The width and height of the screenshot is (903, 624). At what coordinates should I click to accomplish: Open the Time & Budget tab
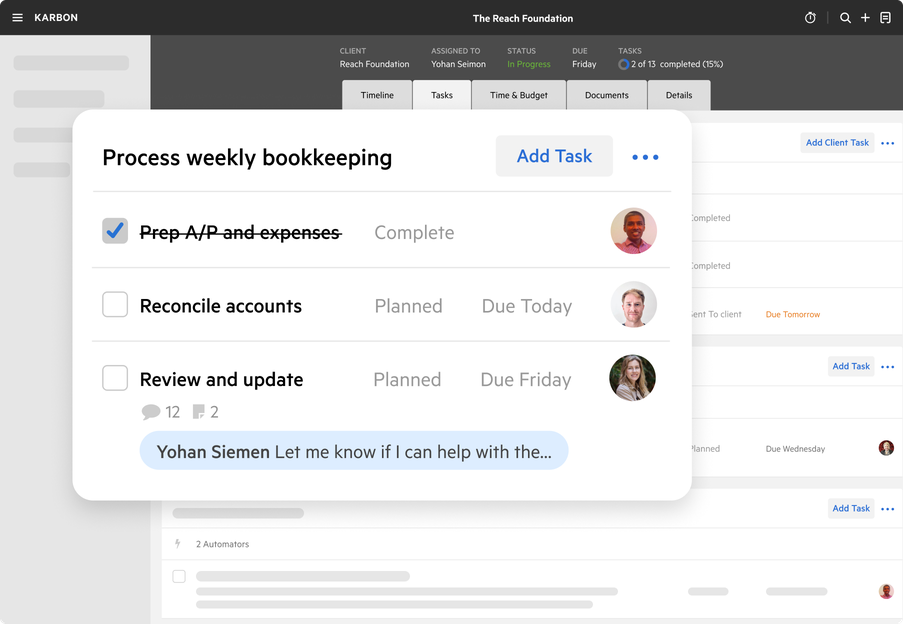pos(518,95)
